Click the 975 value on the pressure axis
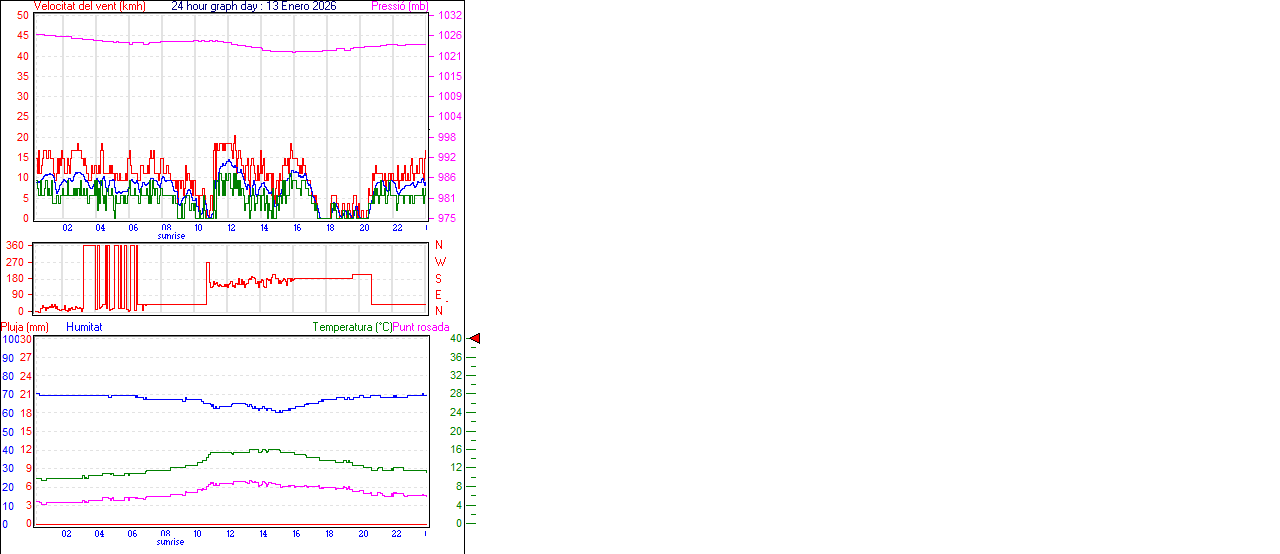 point(449,218)
